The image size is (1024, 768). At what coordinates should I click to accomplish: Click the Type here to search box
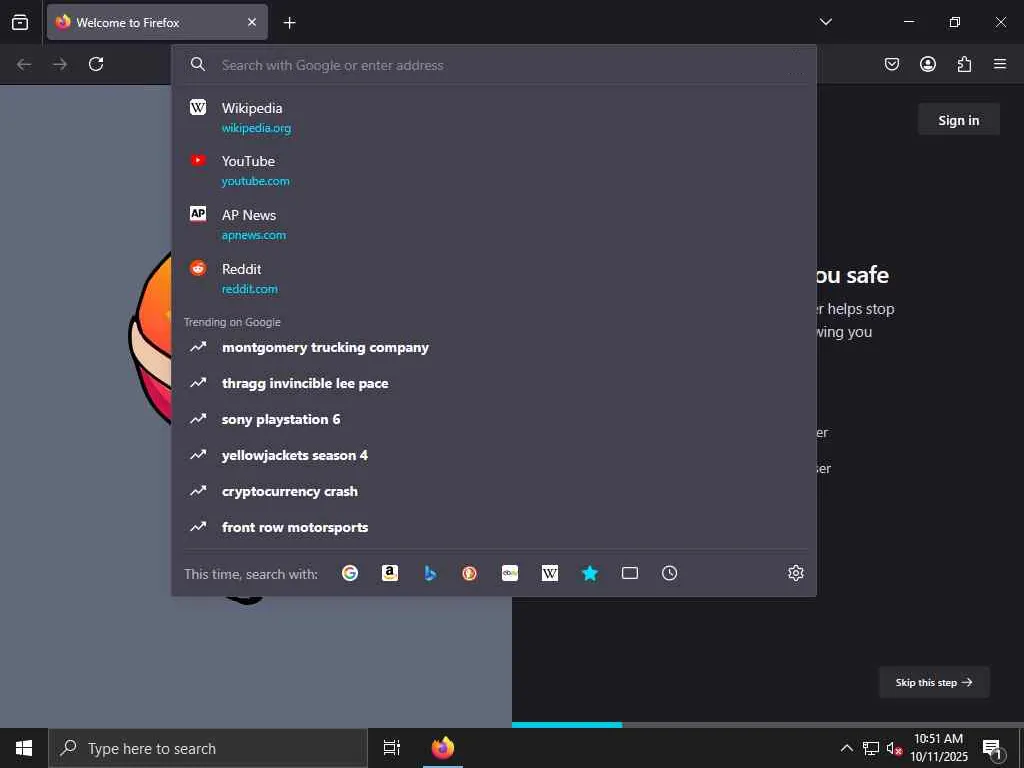(x=208, y=748)
